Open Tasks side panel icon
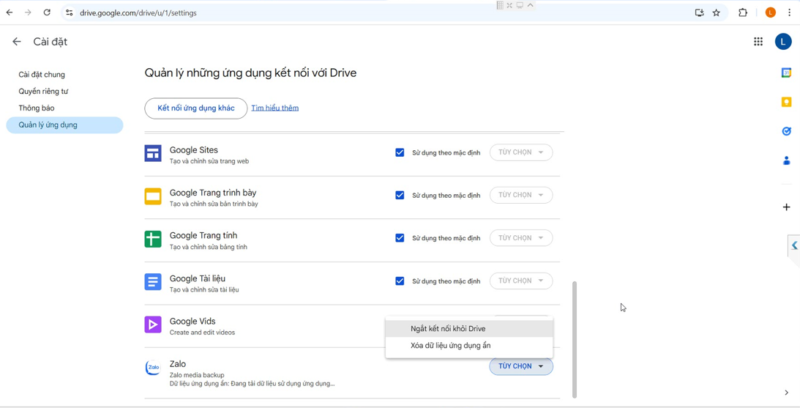The width and height of the screenshot is (800, 408). (x=786, y=131)
